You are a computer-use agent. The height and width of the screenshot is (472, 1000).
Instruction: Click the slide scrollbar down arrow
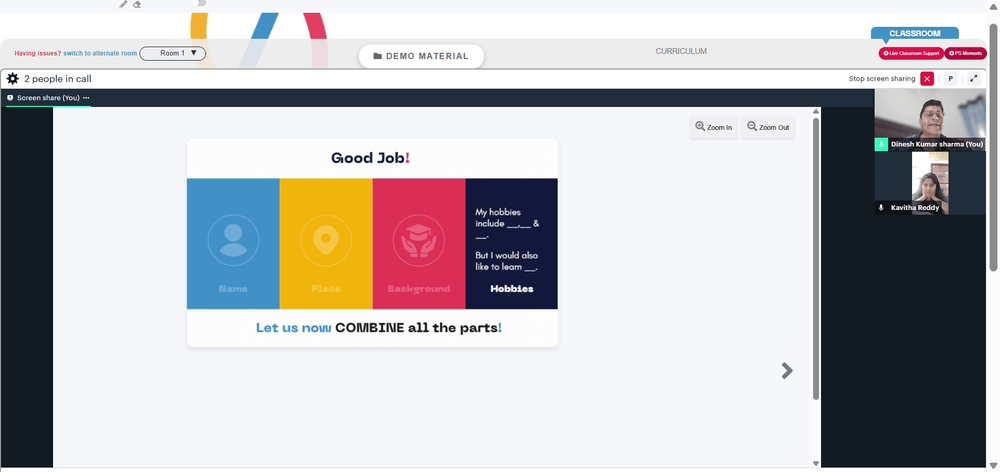point(815,463)
